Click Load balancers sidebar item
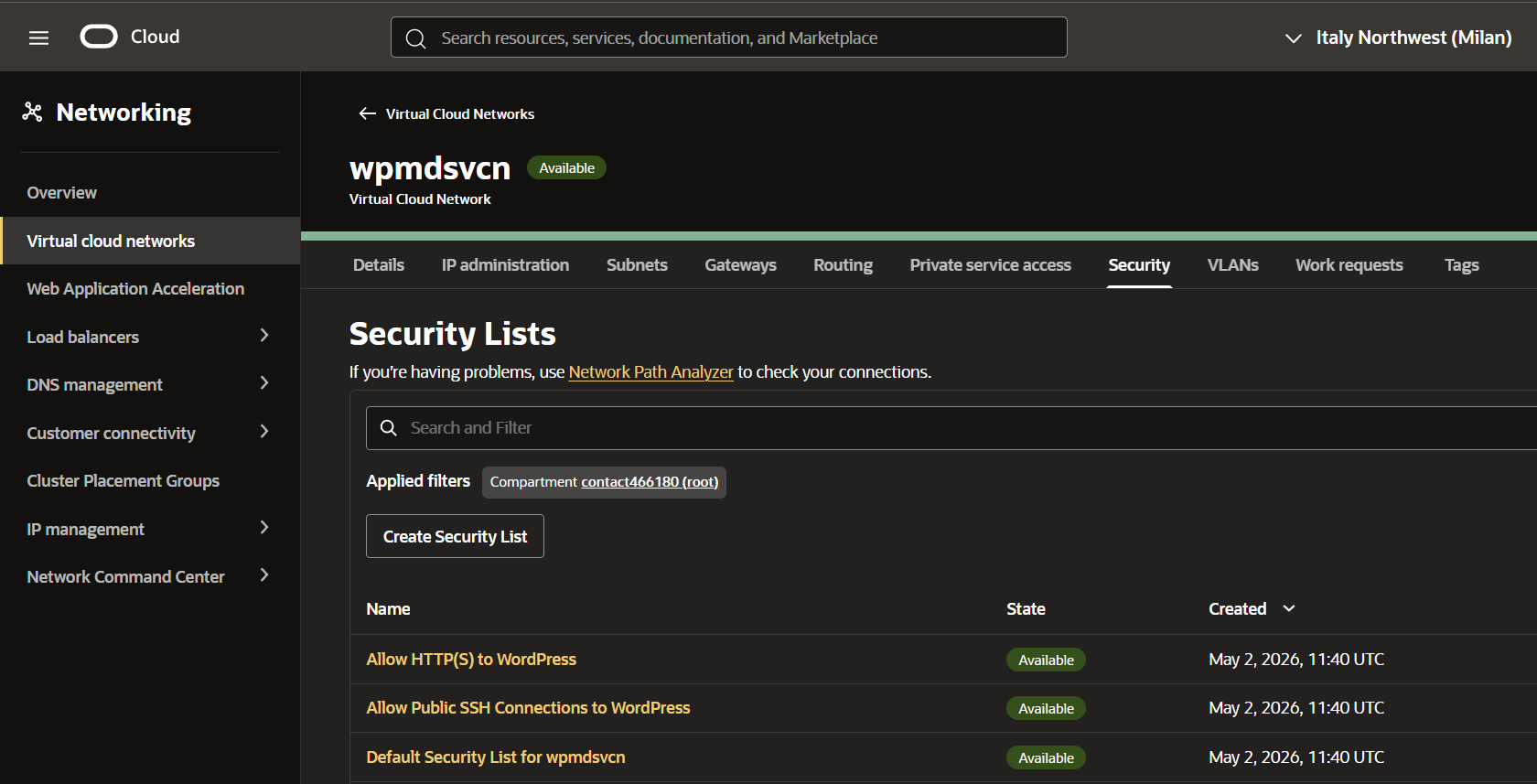The image size is (1537, 784). [82, 337]
